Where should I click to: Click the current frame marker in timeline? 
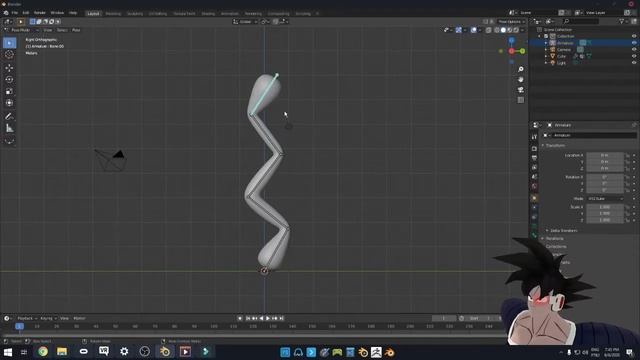[19, 326]
